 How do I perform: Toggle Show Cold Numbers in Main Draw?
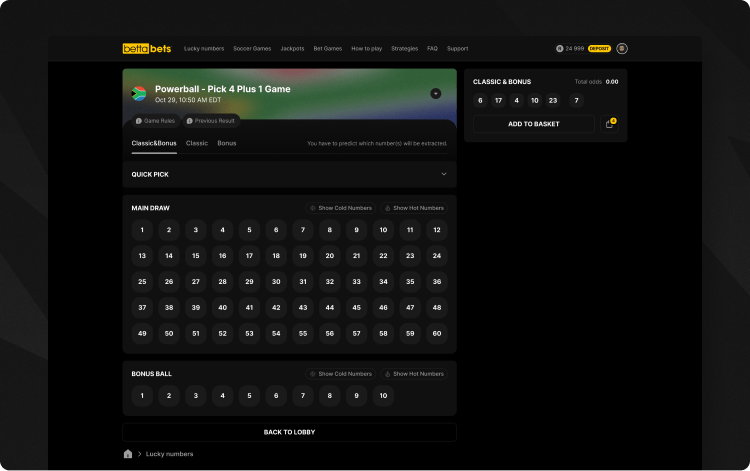(341, 208)
